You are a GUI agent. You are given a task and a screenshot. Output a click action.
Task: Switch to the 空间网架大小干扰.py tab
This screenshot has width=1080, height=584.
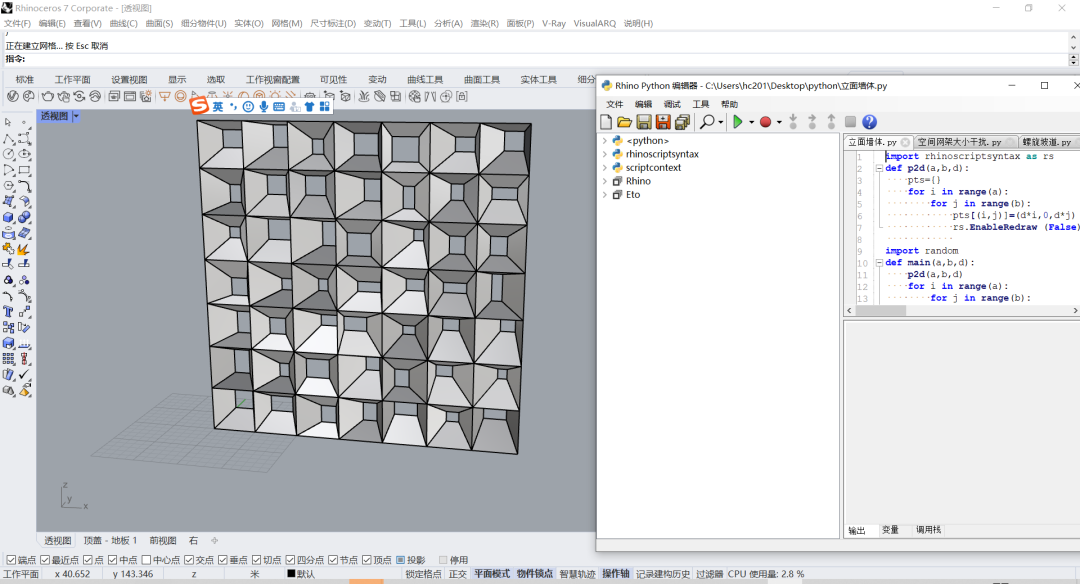(x=959, y=142)
